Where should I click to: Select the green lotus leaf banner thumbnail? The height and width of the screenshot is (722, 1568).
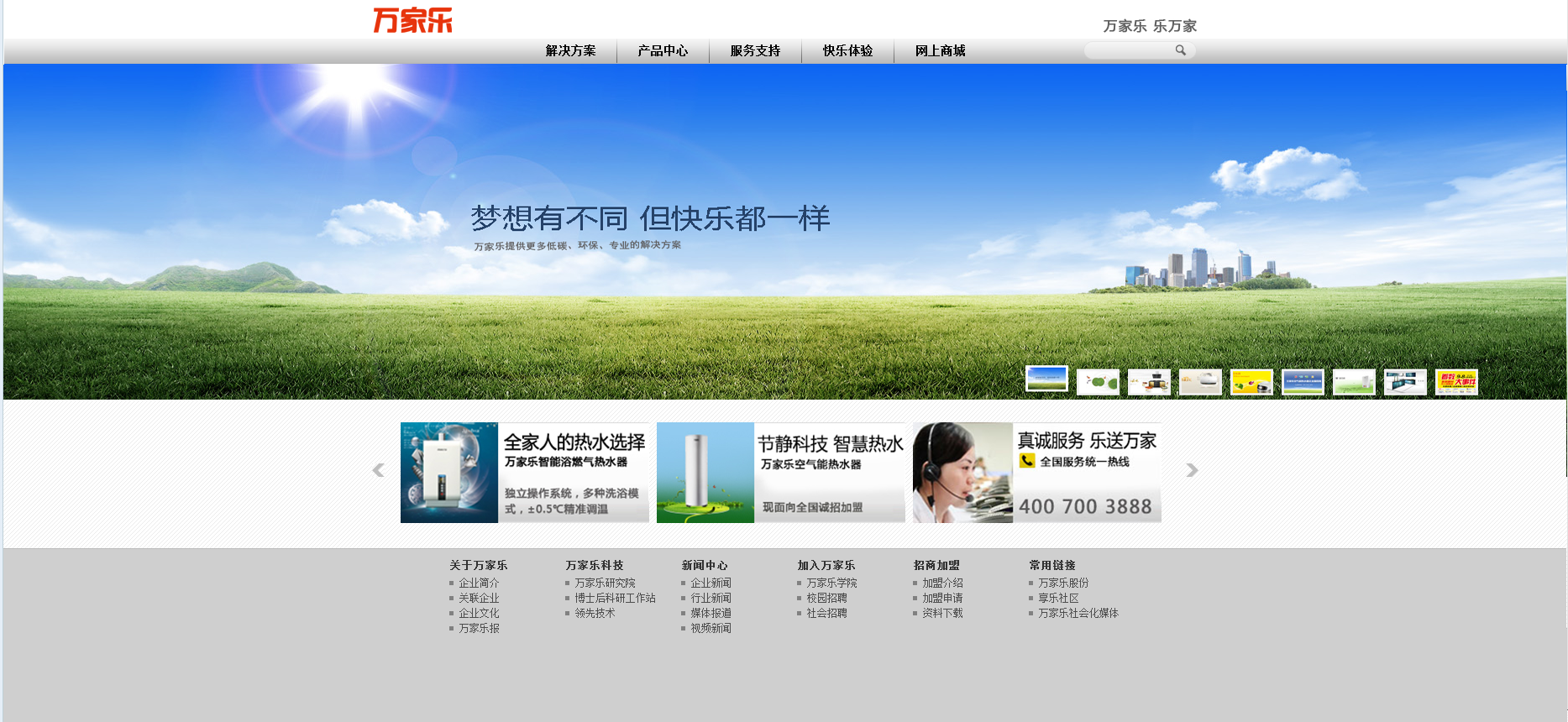click(1098, 382)
